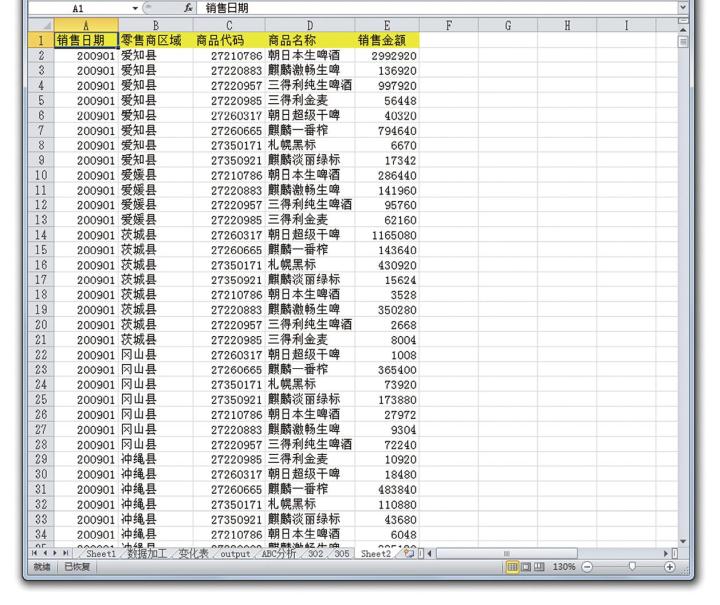Select header cell 销售日期
Viewport: 720px width, 605px height.
click(86, 40)
